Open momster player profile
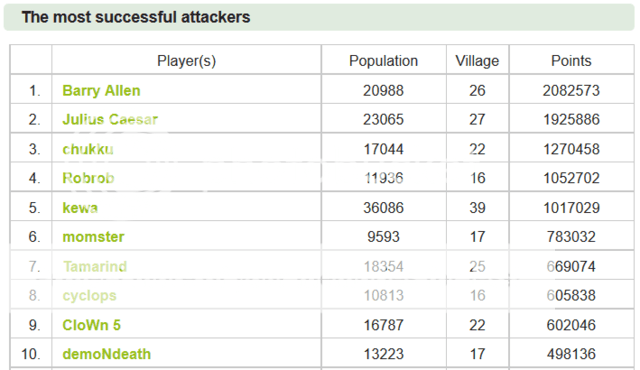This screenshot has height=370, width=640. 93,237
